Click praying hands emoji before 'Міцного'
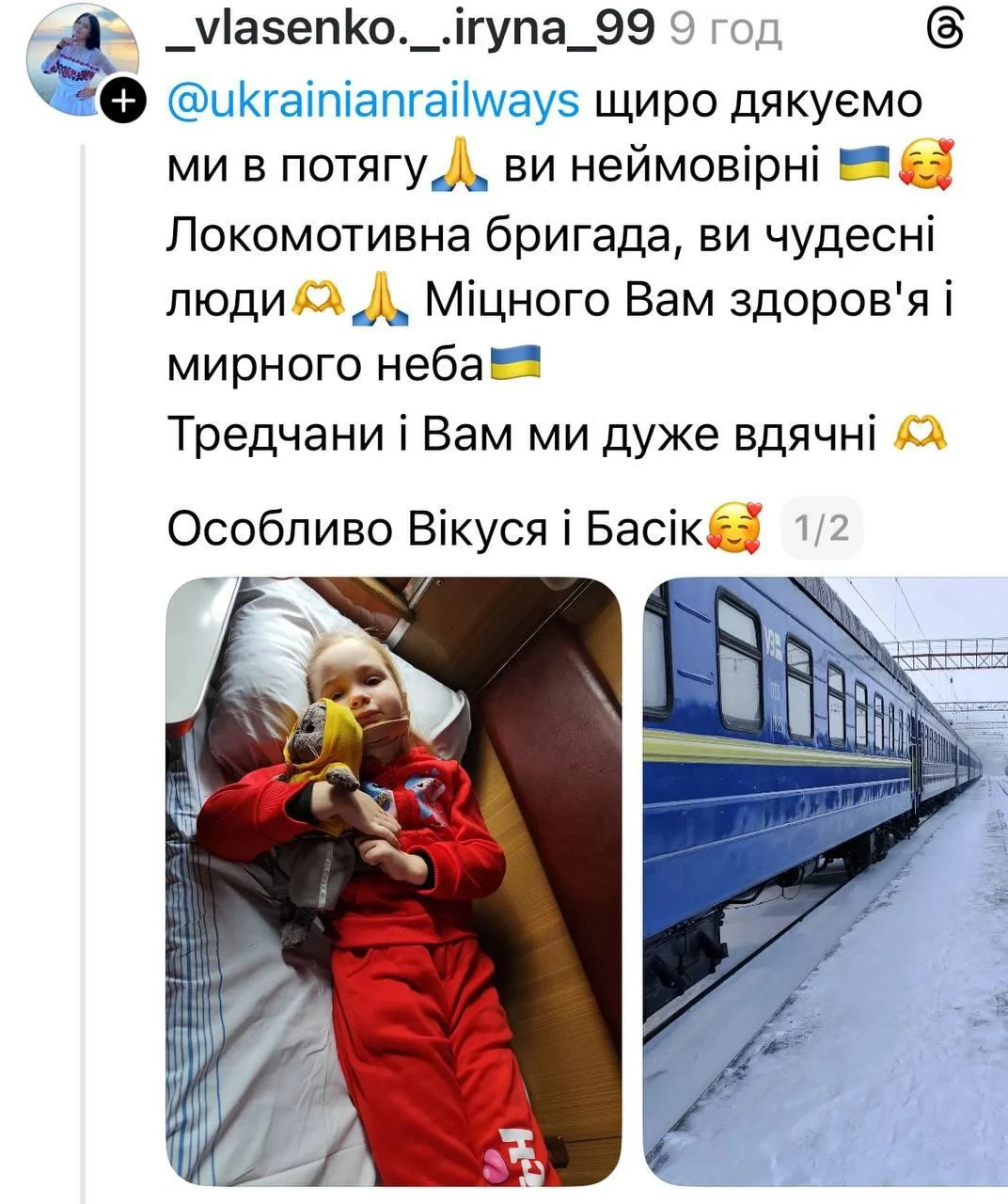The width and height of the screenshot is (1008, 1204). click(381, 302)
